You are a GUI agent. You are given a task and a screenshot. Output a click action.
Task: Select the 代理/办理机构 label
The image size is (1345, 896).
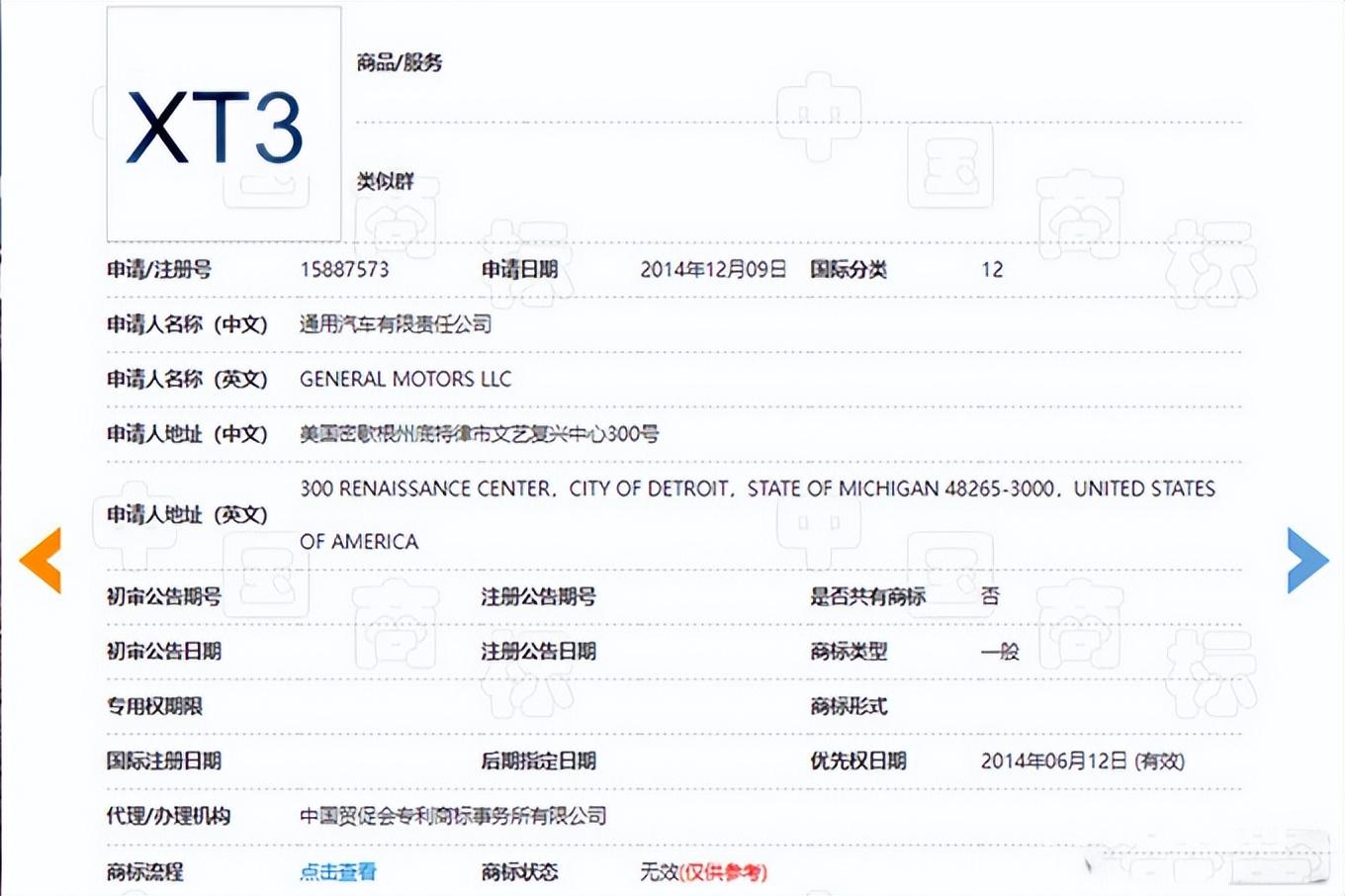coord(169,816)
